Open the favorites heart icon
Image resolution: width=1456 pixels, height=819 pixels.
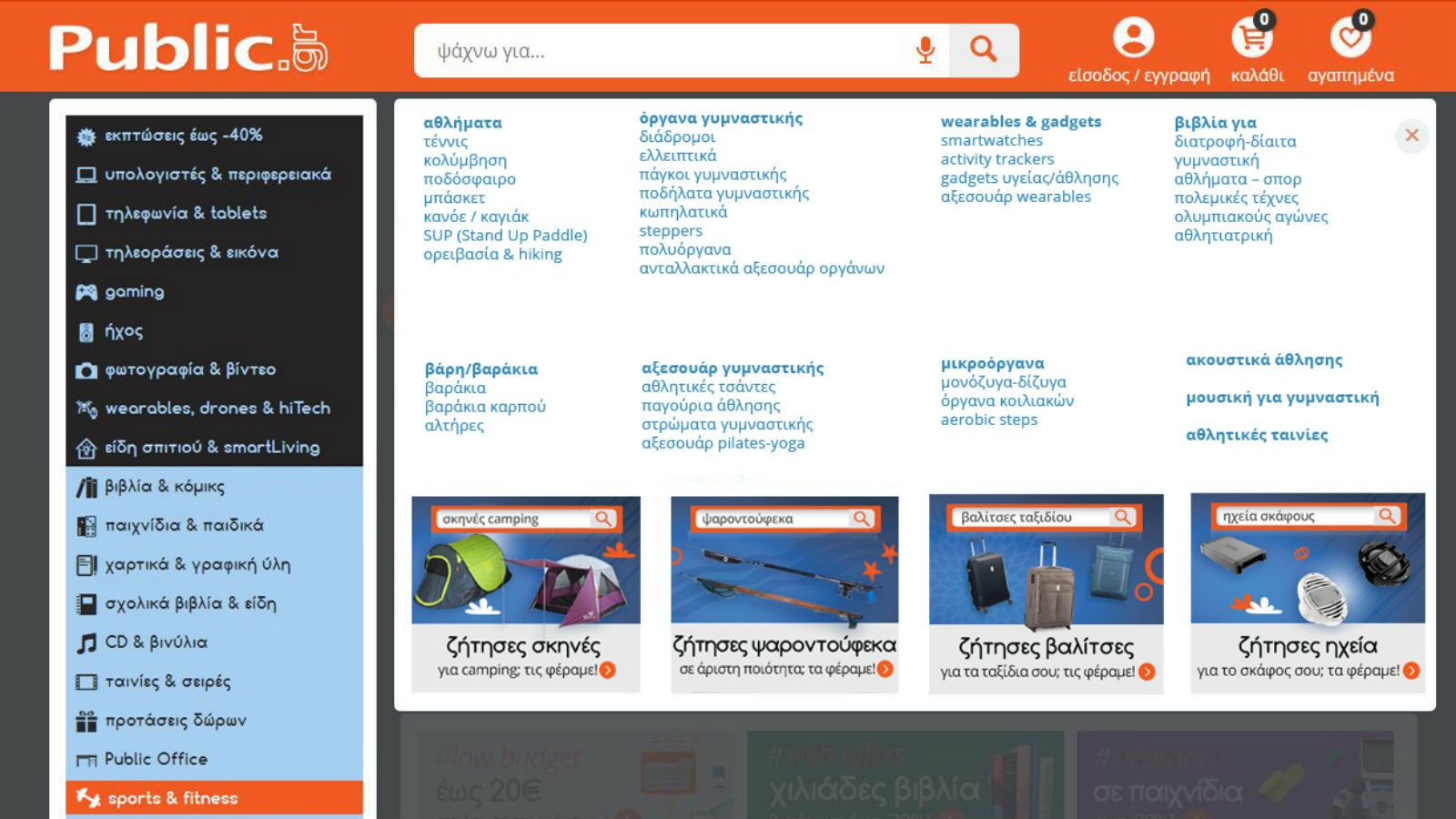[x=1350, y=39]
